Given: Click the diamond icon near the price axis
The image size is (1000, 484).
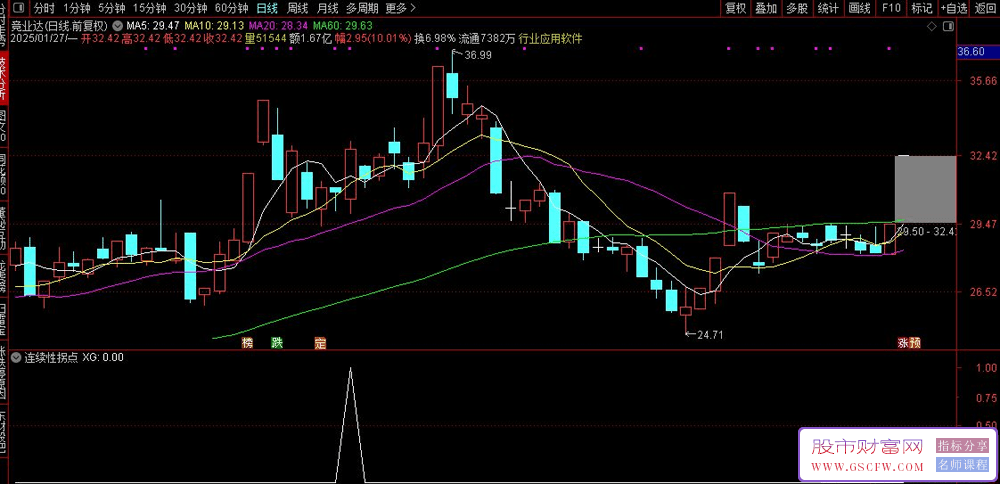Looking at the screenshot, I should [931, 26].
